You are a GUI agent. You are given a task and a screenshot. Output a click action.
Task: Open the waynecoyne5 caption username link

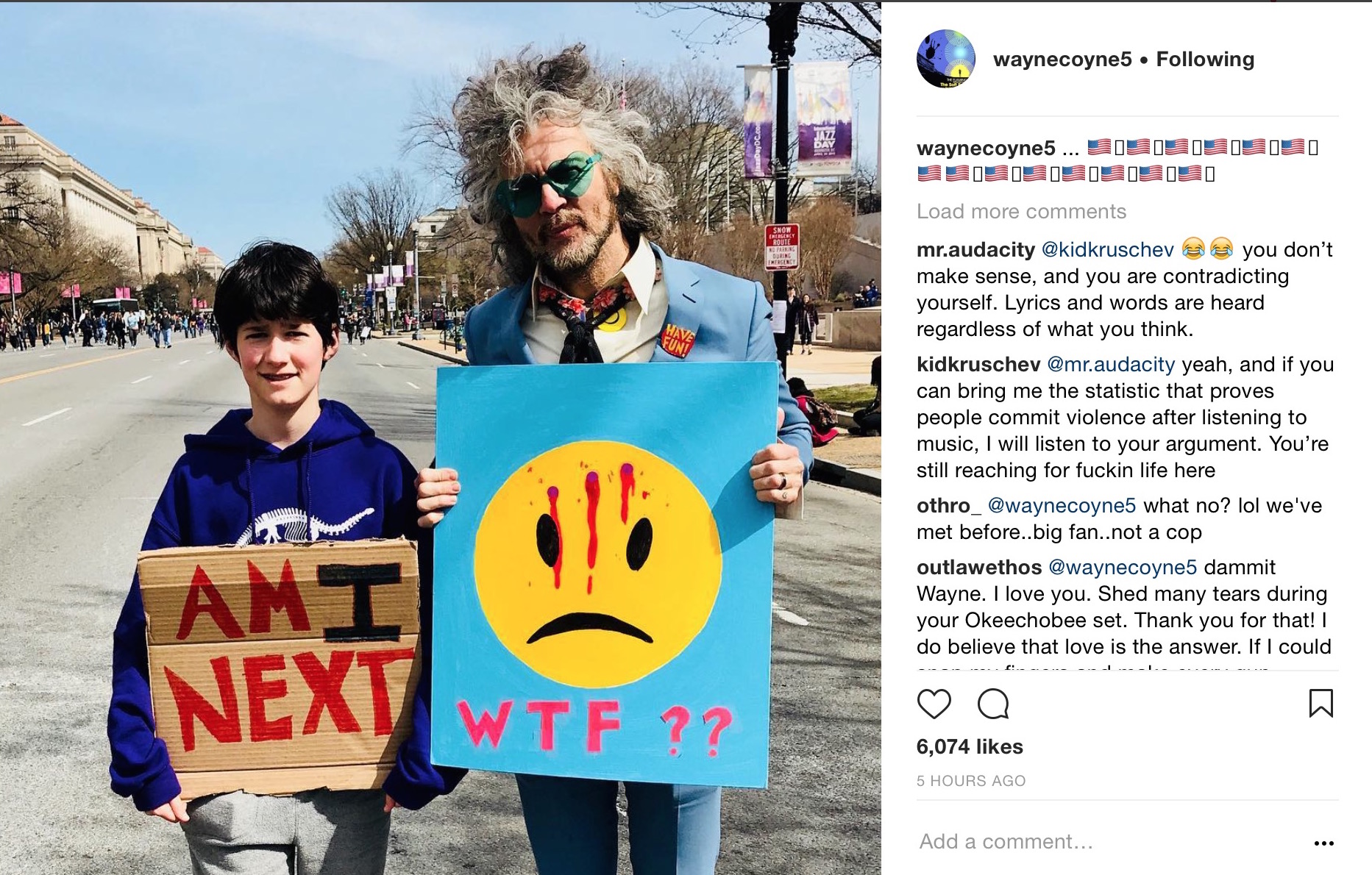click(x=986, y=149)
